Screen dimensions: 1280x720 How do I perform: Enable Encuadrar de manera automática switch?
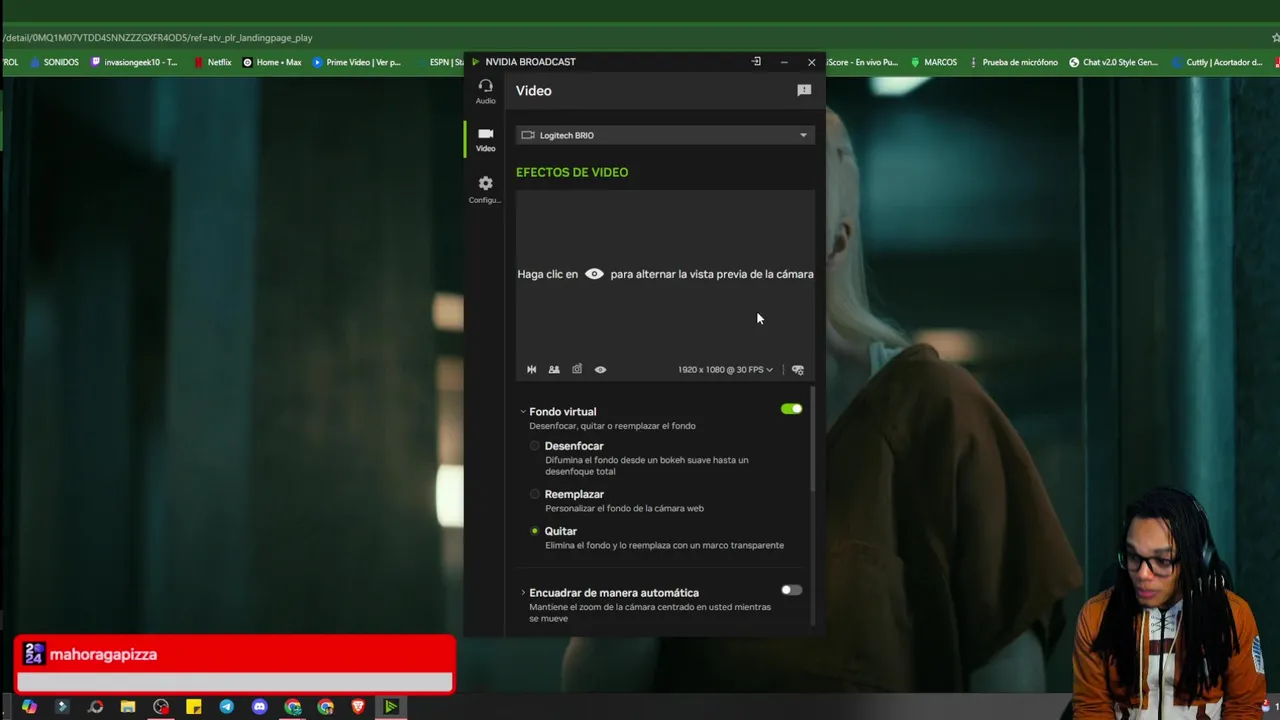pos(791,590)
